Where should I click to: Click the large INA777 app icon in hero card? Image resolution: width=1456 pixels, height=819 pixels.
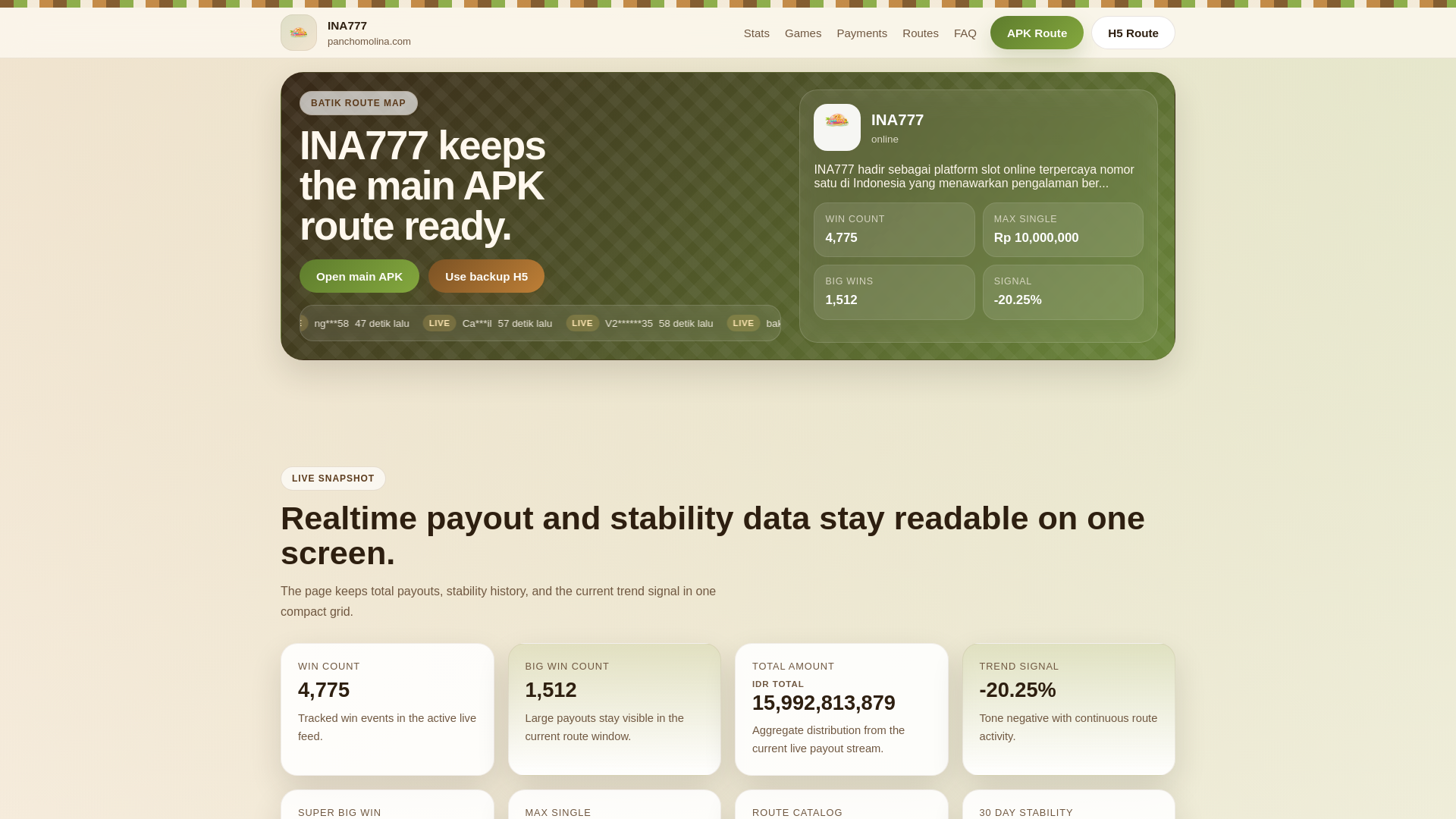click(x=836, y=127)
